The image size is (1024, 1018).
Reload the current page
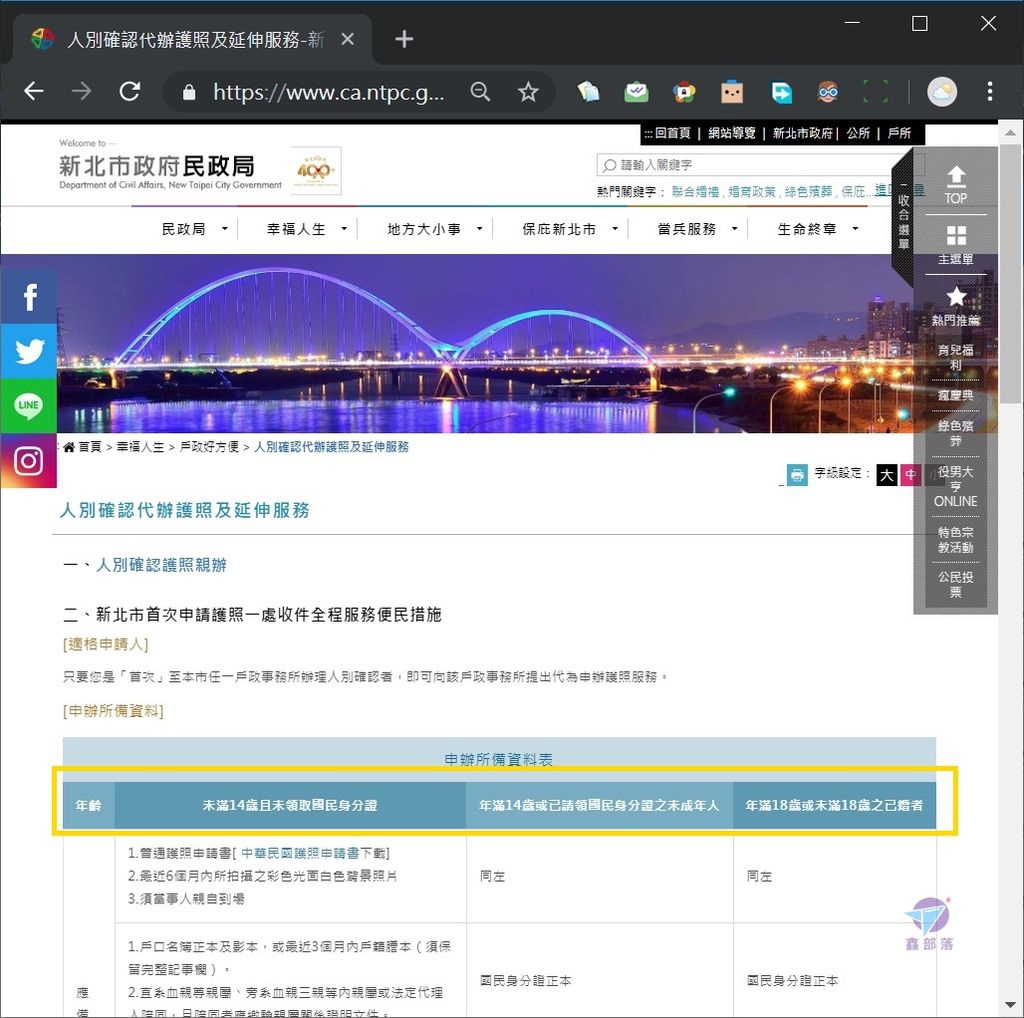pos(130,91)
